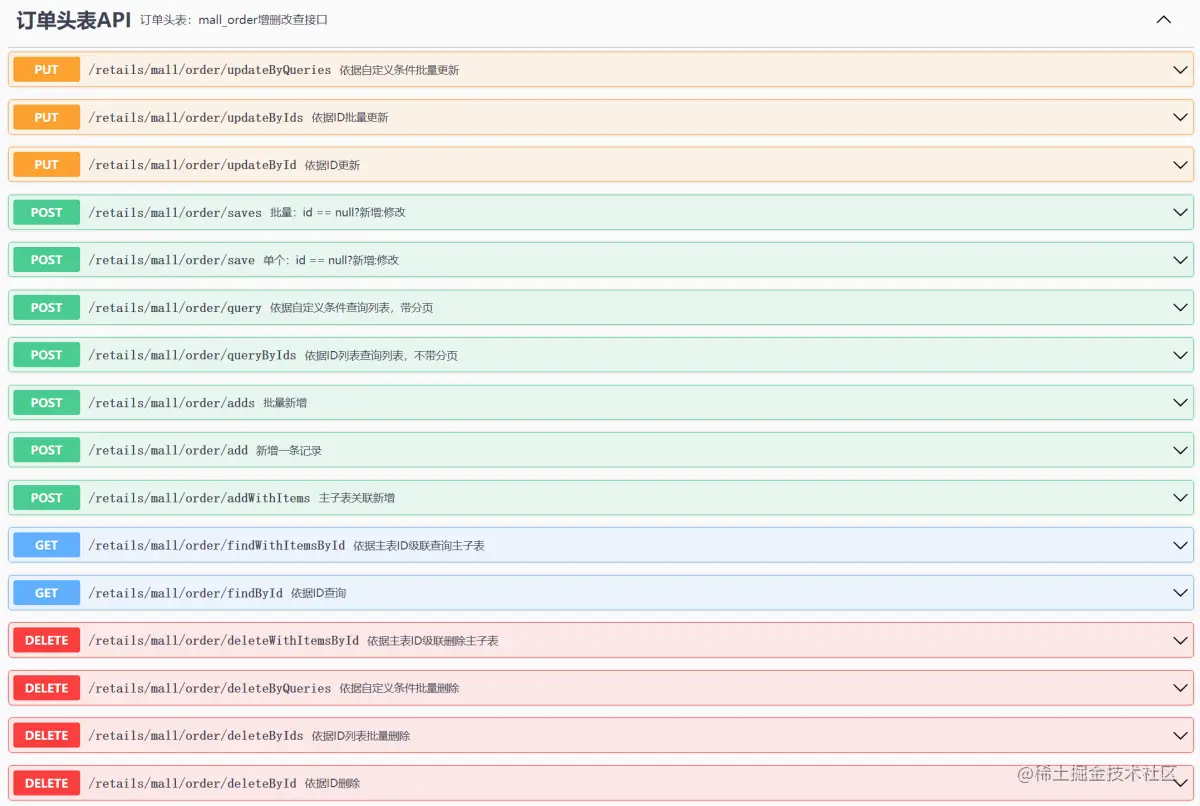Screen dimensions: 1200x806
Task: Click PUT badge for updateByQueries
Action: coord(46,70)
